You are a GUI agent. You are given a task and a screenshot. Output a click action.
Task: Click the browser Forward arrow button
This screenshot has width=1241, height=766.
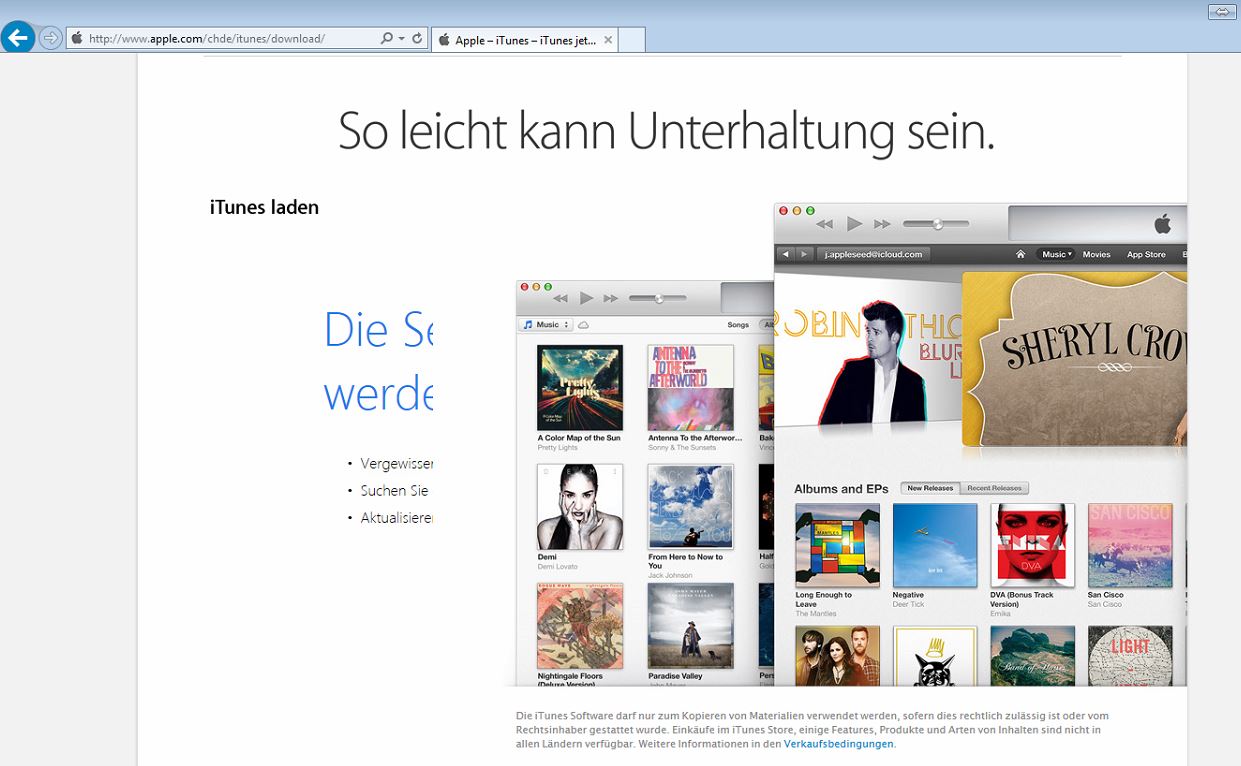50,39
